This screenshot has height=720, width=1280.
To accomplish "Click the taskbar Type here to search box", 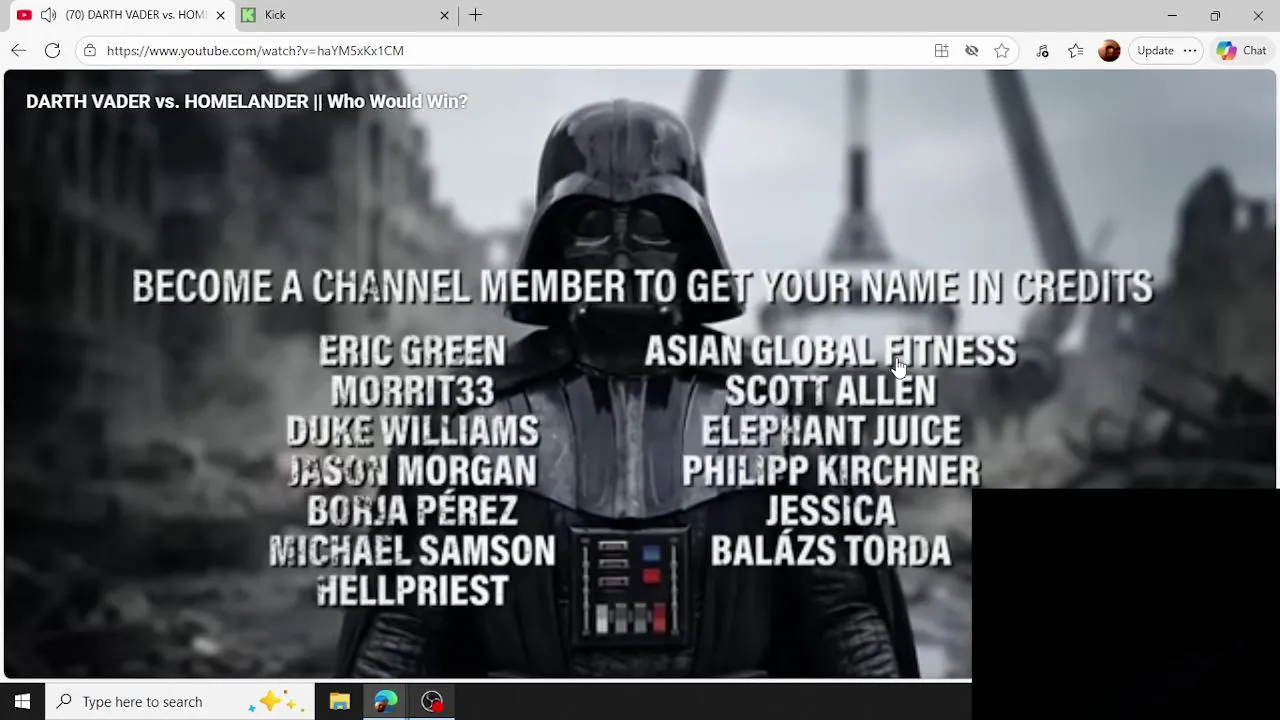I will pos(180,702).
